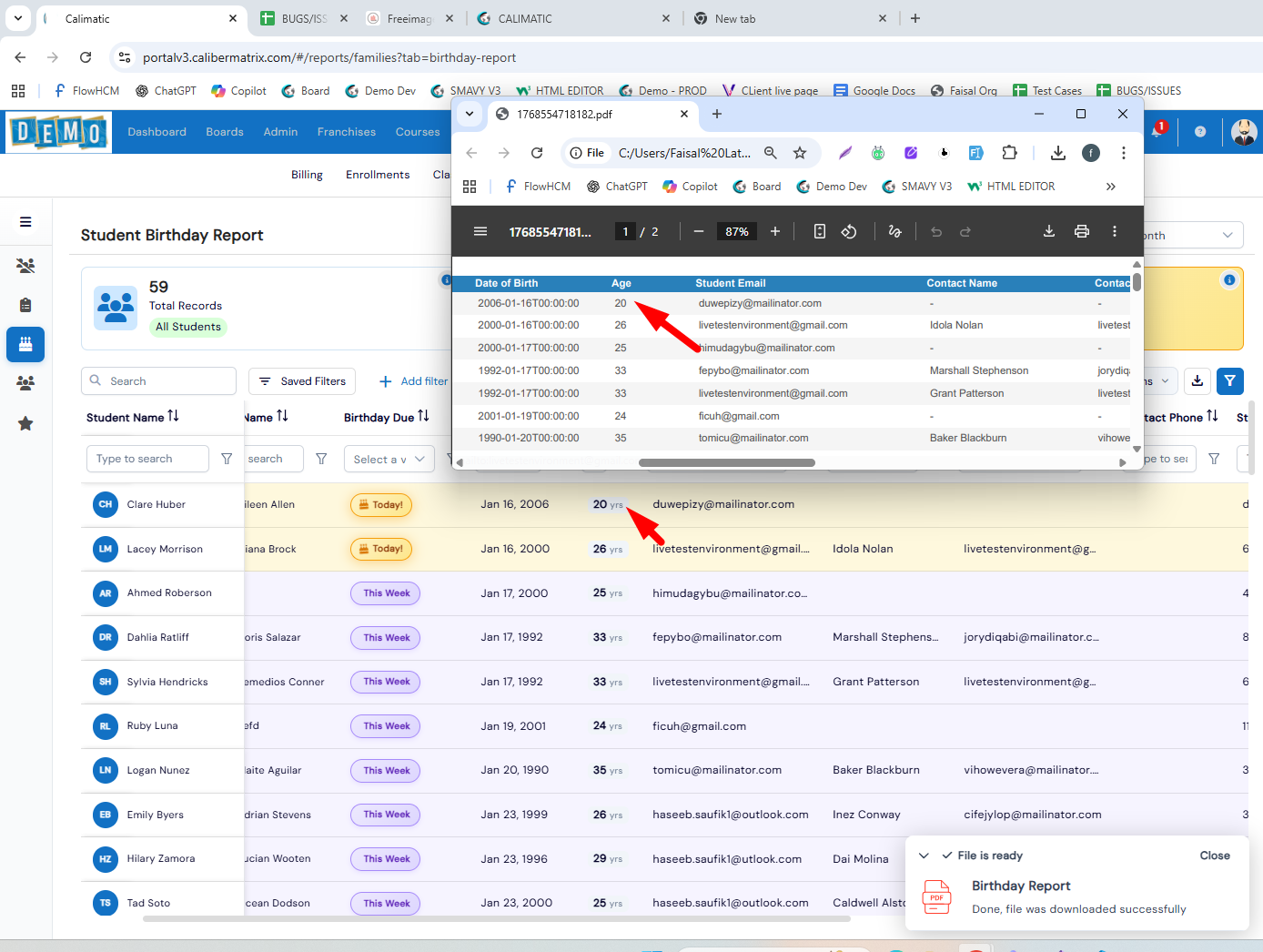Toggle the All Students filter chip
Viewport: 1263px width, 952px height.
point(188,327)
